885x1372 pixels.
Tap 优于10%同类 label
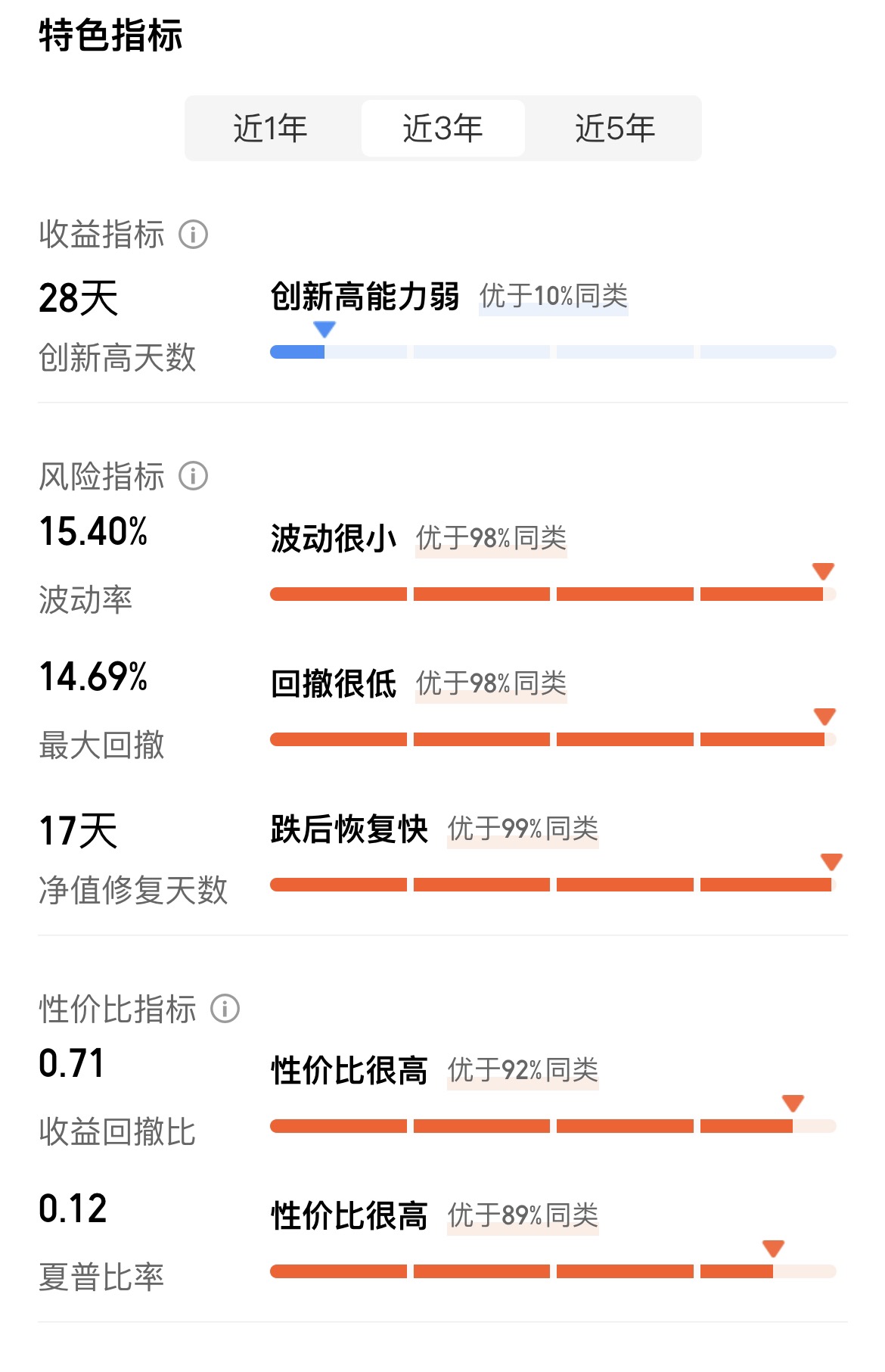[x=554, y=297]
